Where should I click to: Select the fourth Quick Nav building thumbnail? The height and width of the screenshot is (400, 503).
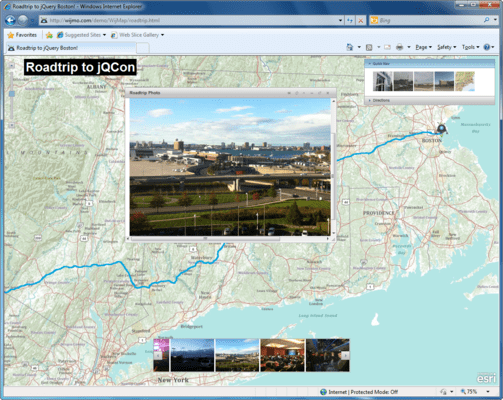pyautogui.click(x=444, y=81)
